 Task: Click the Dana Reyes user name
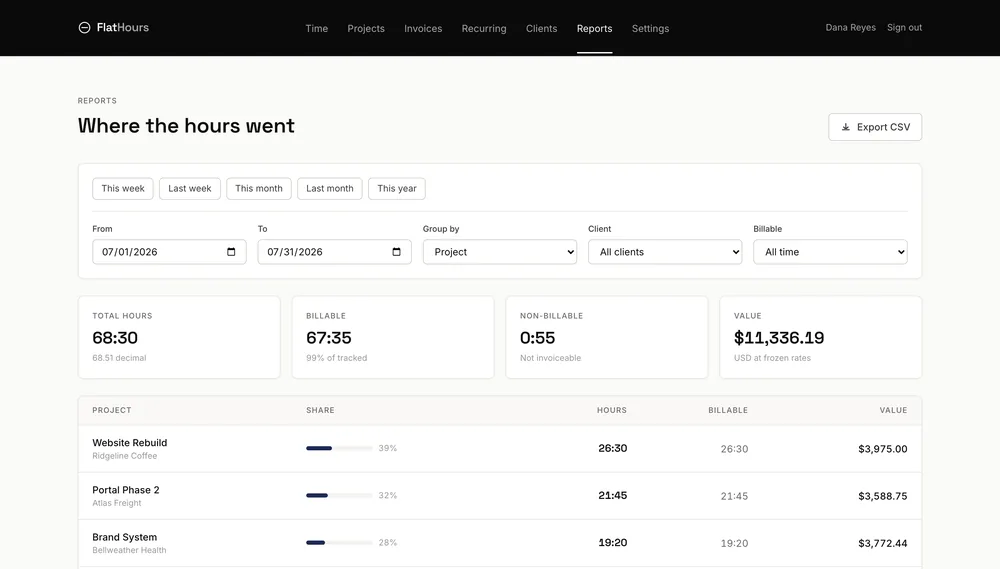850,27
